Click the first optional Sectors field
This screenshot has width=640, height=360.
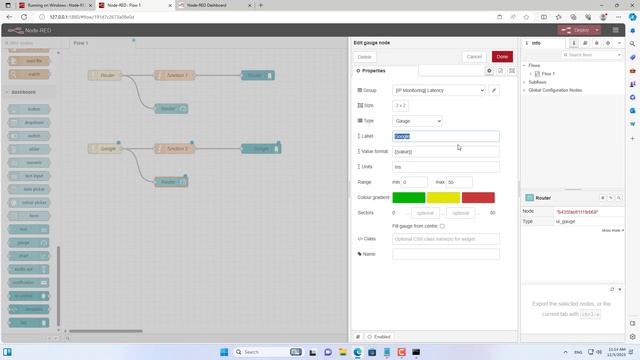[x=425, y=213]
